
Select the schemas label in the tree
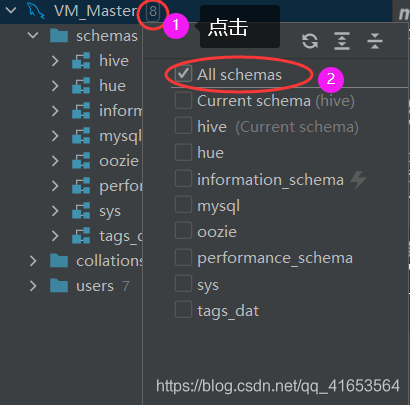[107, 36]
